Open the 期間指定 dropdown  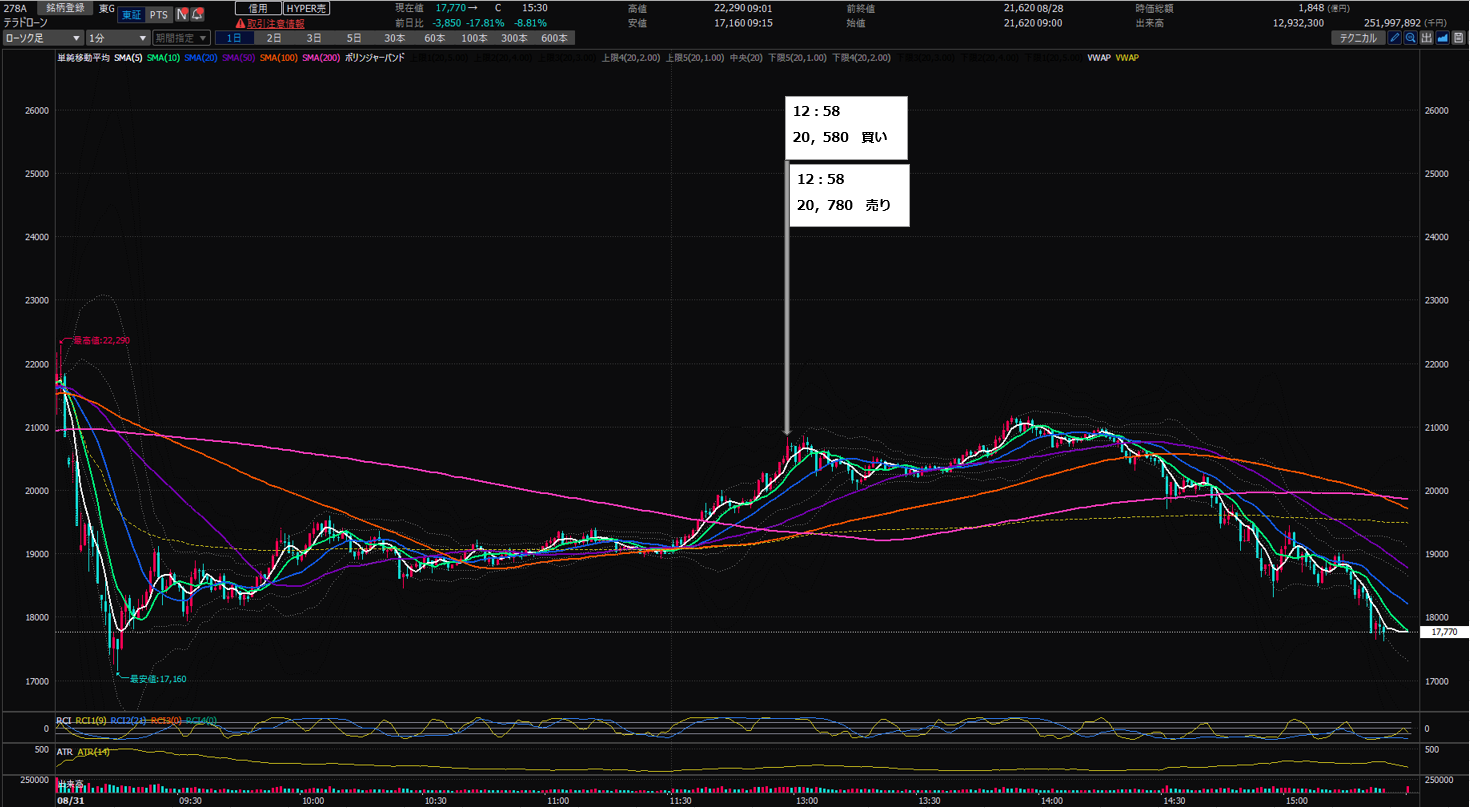[x=181, y=38]
